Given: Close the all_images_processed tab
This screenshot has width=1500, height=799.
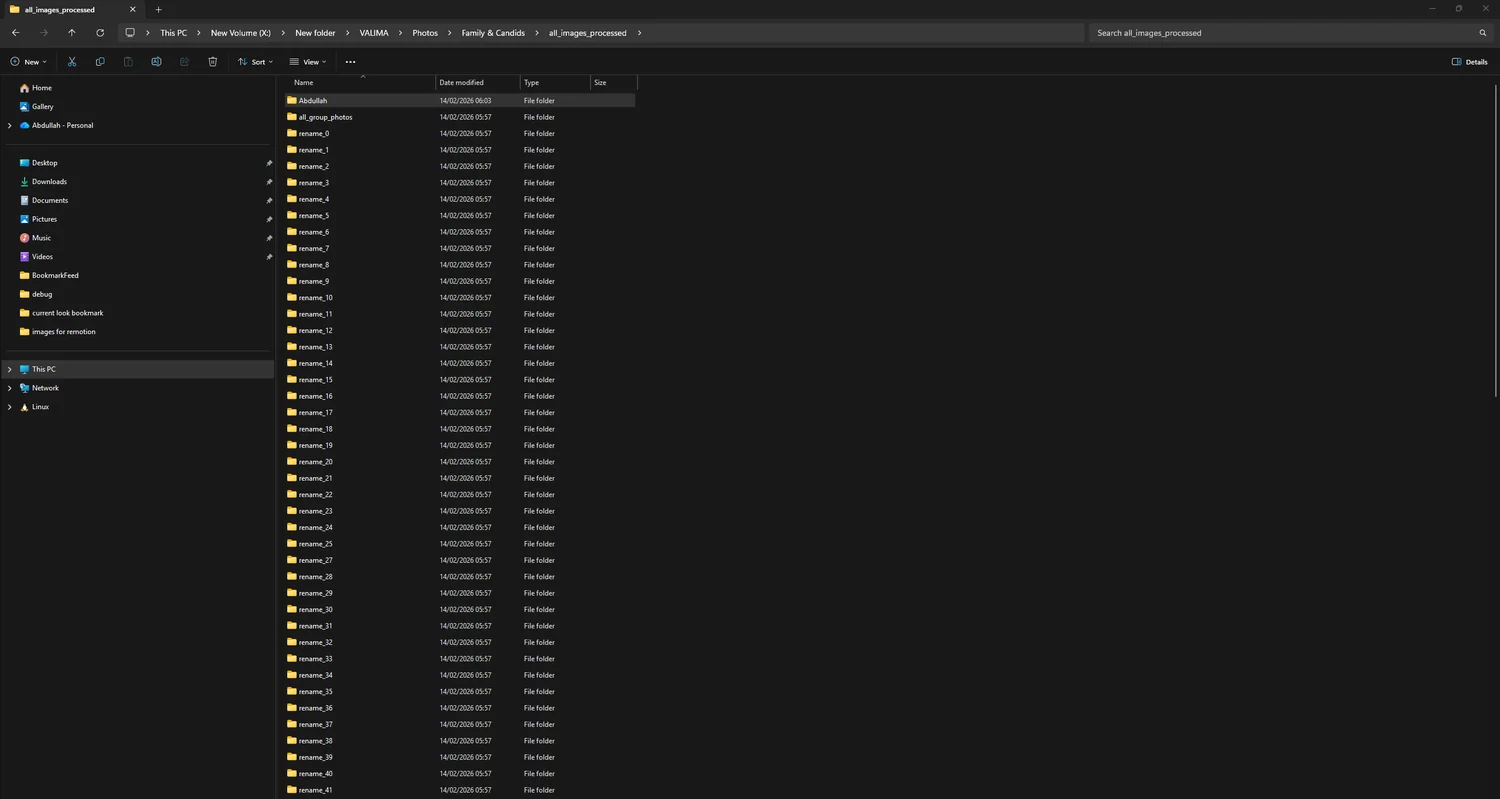Looking at the screenshot, I should pyautogui.click(x=132, y=10).
